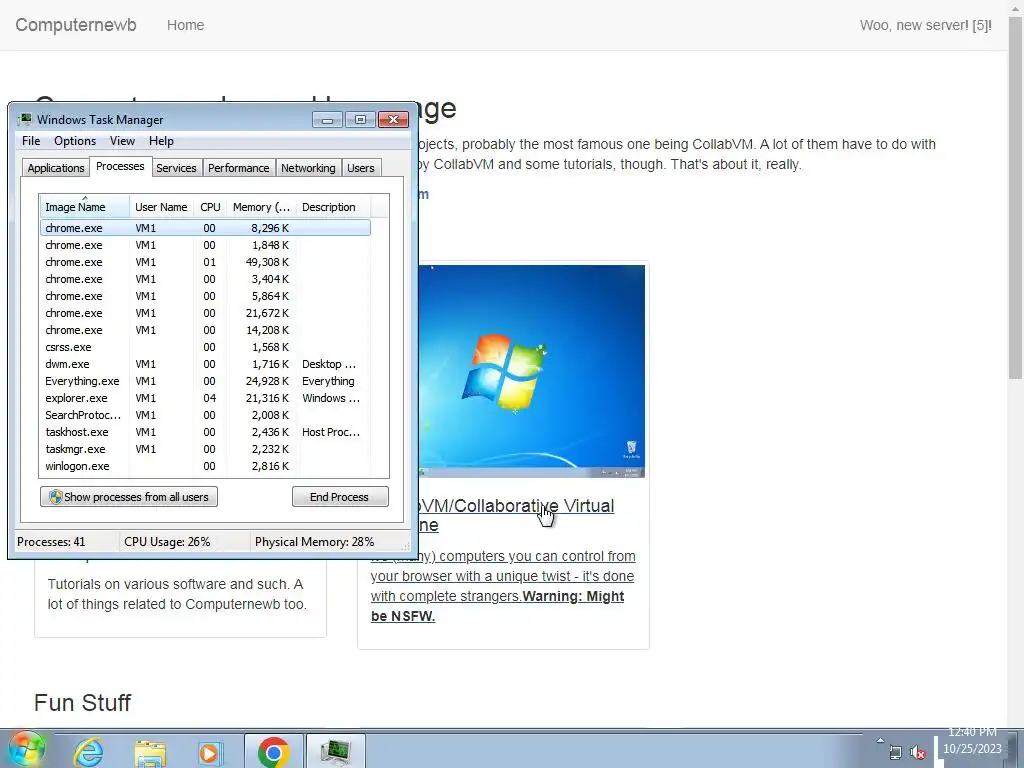The image size is (1024, 768).
Task: Click CPU Usage: 26% in status bar
Action: (167, 541)
